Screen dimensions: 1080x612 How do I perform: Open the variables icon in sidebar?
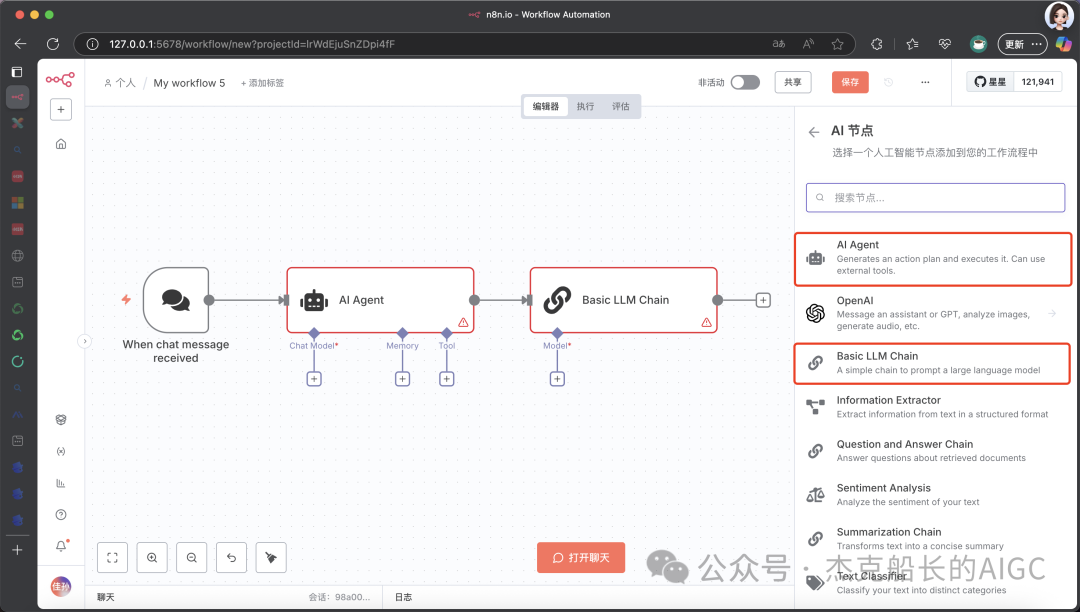click(x=61, y=452)
